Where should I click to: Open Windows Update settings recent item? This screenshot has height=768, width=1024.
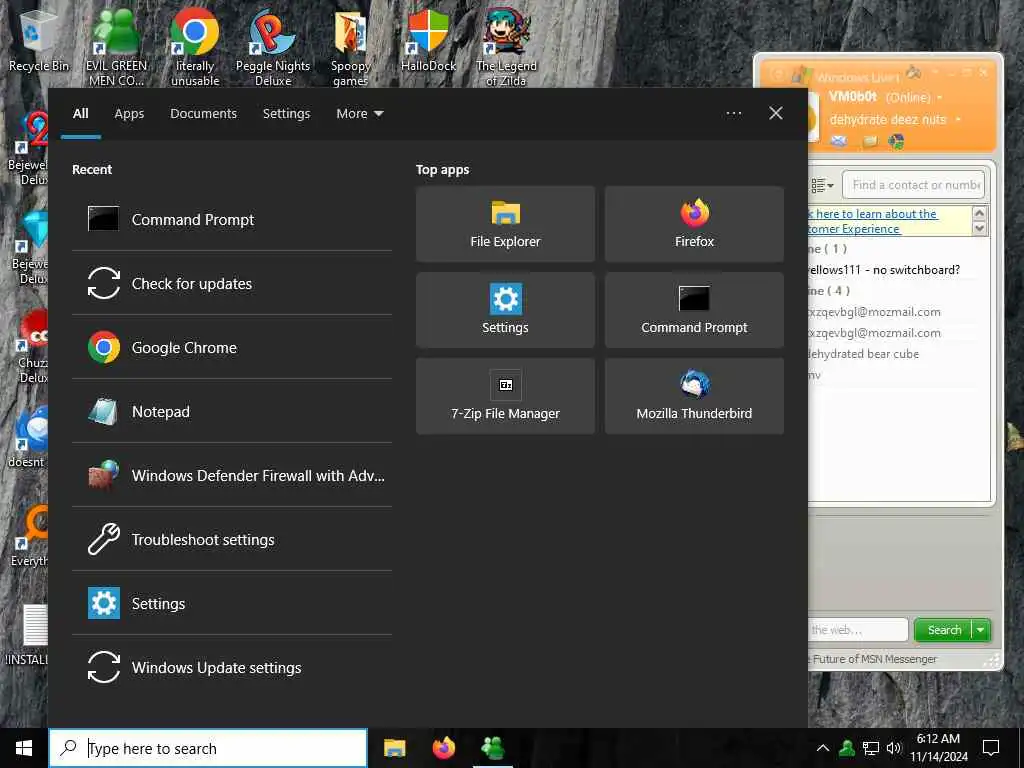point(231,667)
